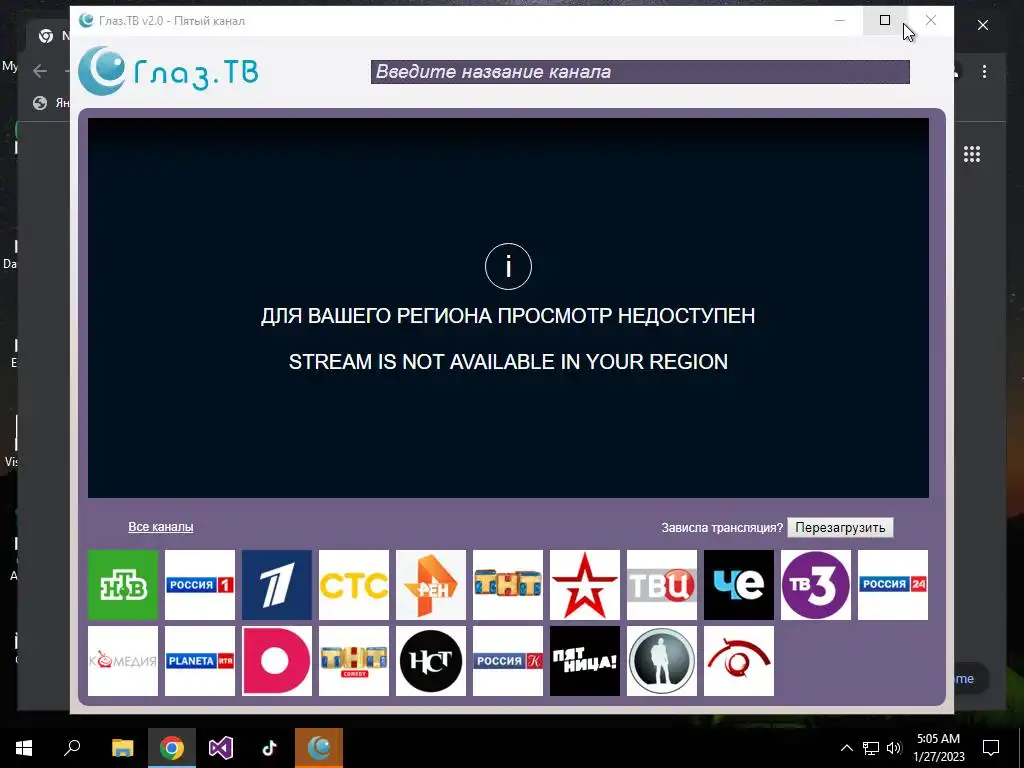
Task: Open the Россия К channel
Action: point(508,661)
